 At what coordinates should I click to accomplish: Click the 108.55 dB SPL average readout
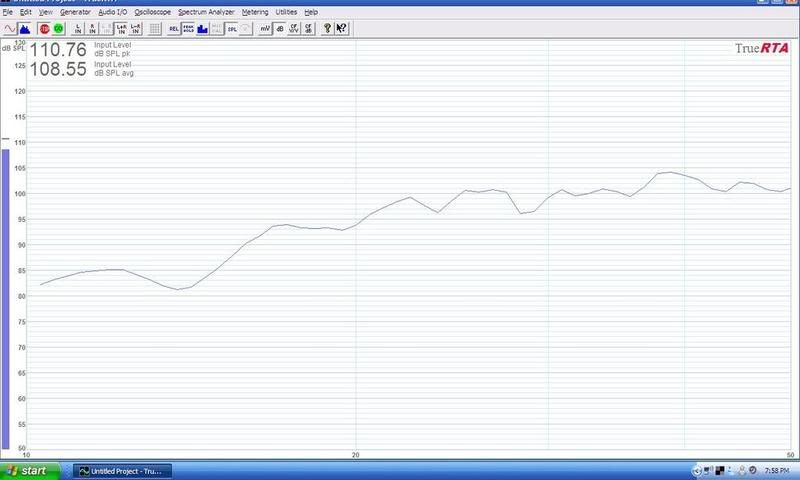(x=58, y=69)
